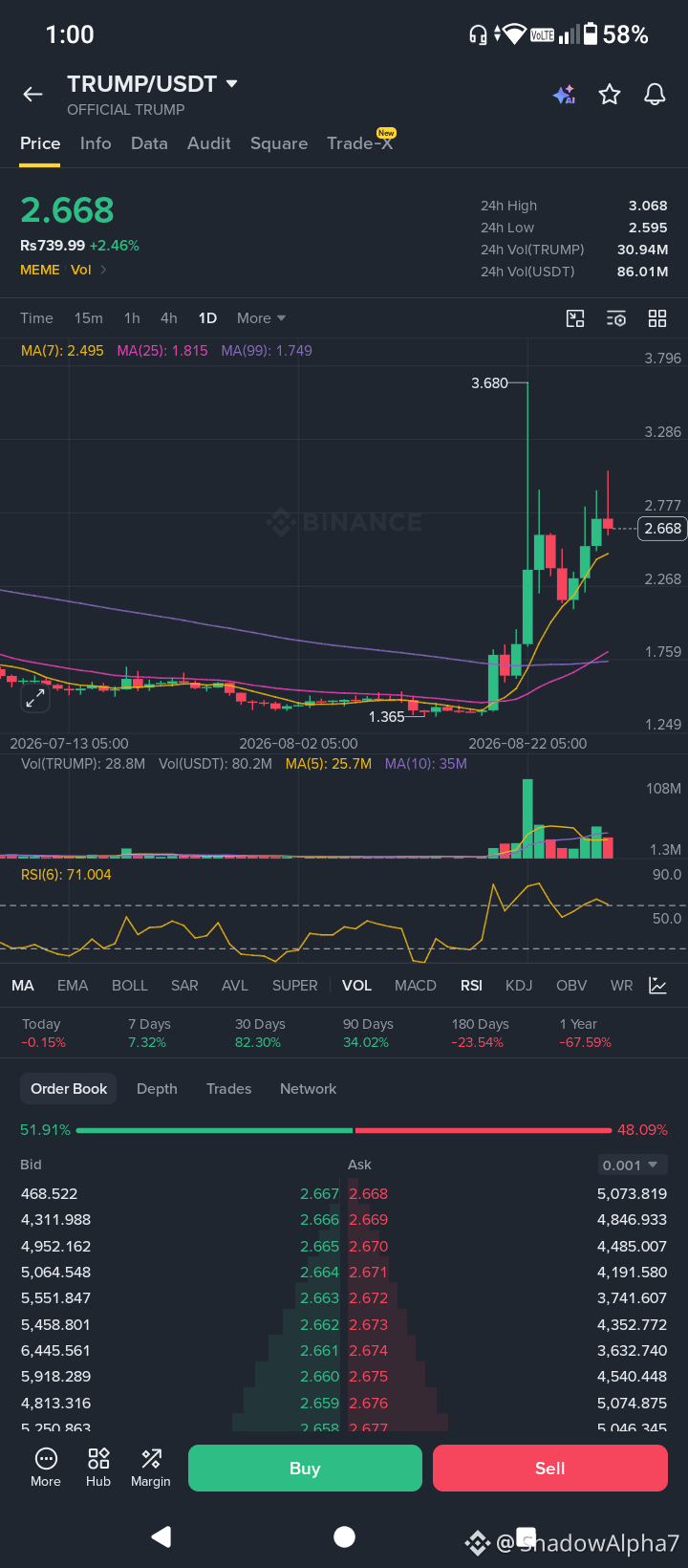Toggle the SAR indicator
Screen dimensions: 688x1568
click(184, 986)
